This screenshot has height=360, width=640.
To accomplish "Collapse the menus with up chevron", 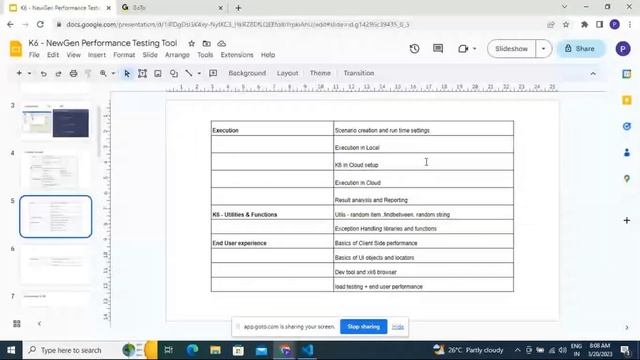I will 593,74.
